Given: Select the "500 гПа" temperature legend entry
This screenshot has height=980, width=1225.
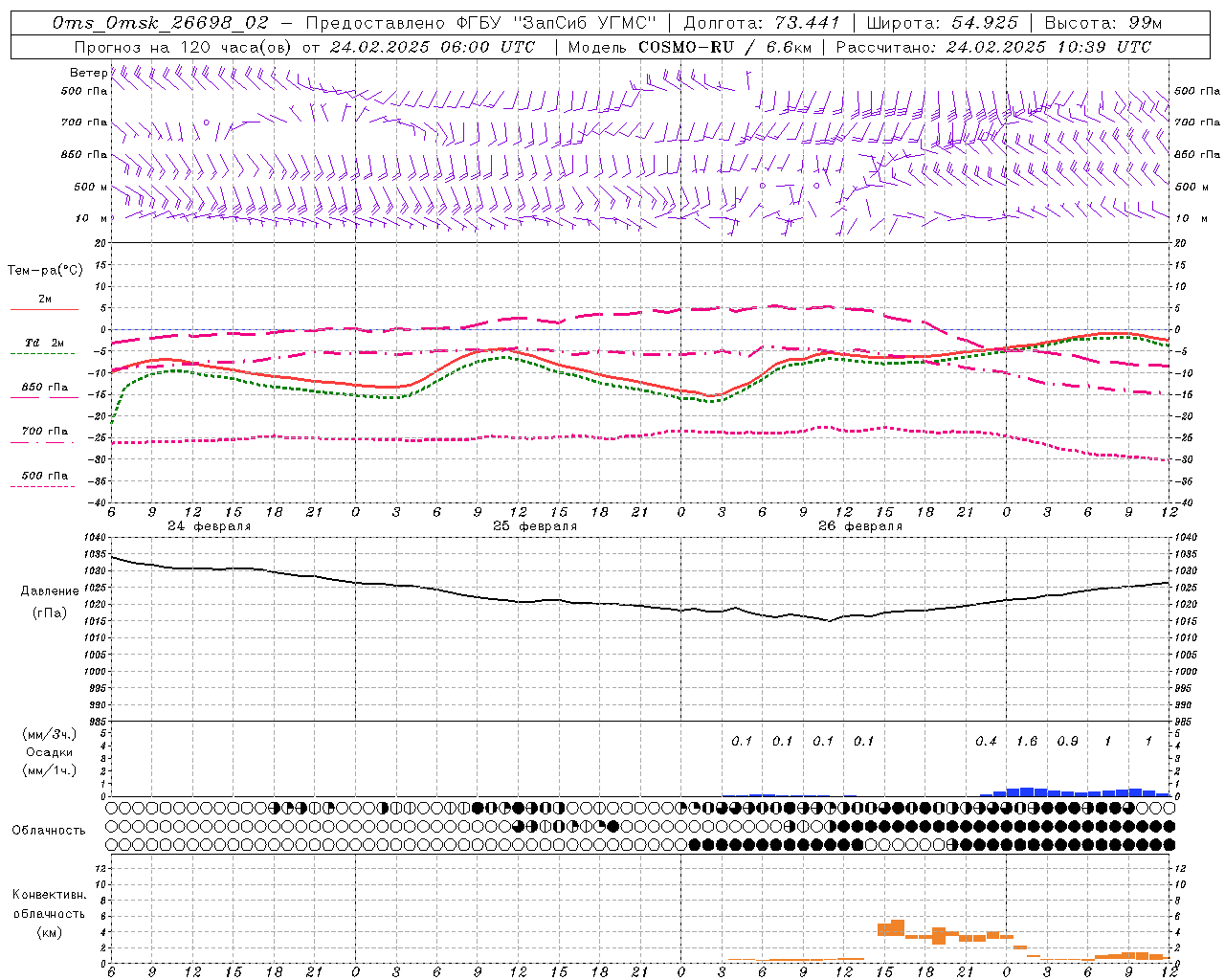Looking at the screenshot, I should pyautogui.click(x=45, y=476).
